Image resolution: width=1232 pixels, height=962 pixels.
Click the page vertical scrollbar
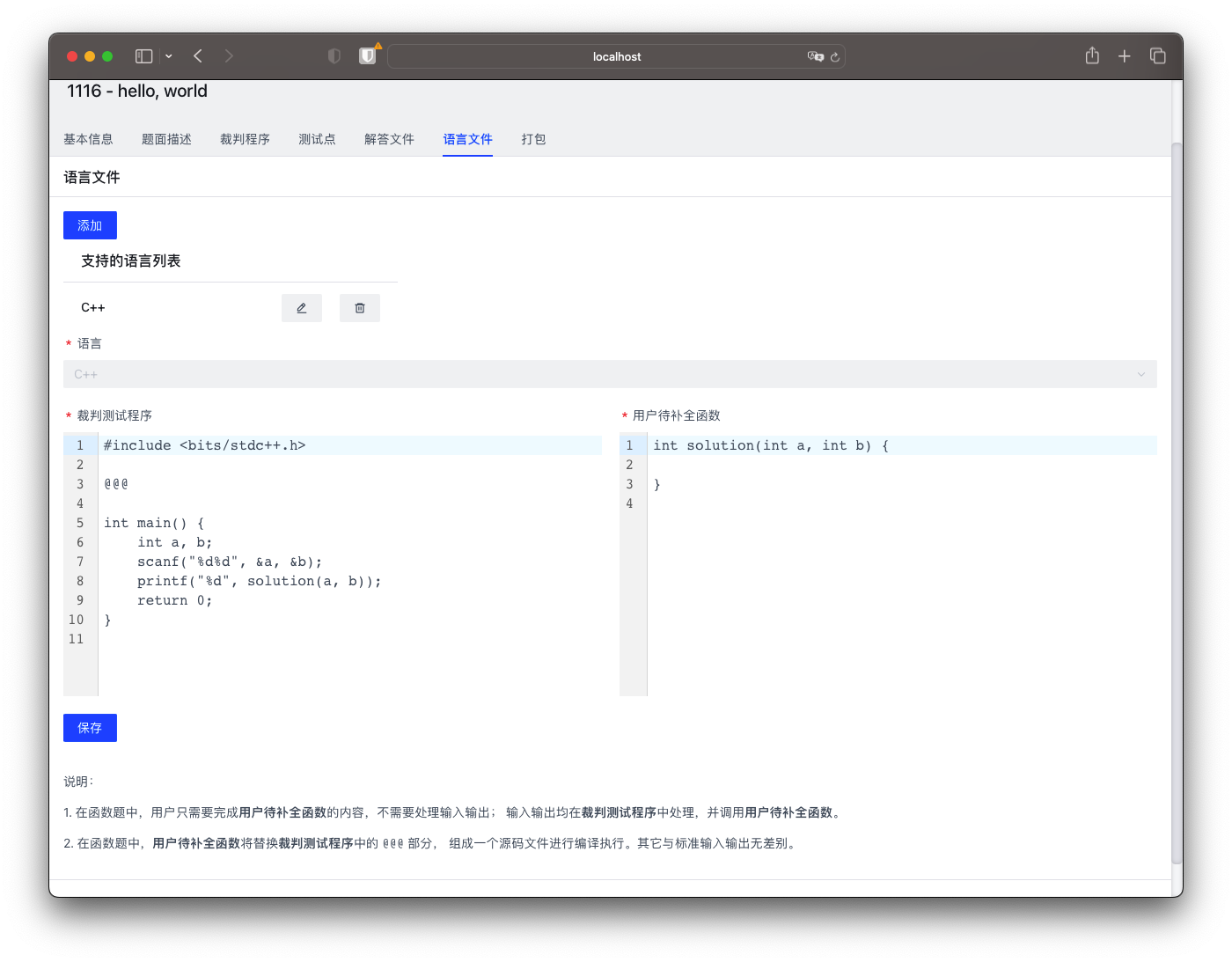point(1177,502)
